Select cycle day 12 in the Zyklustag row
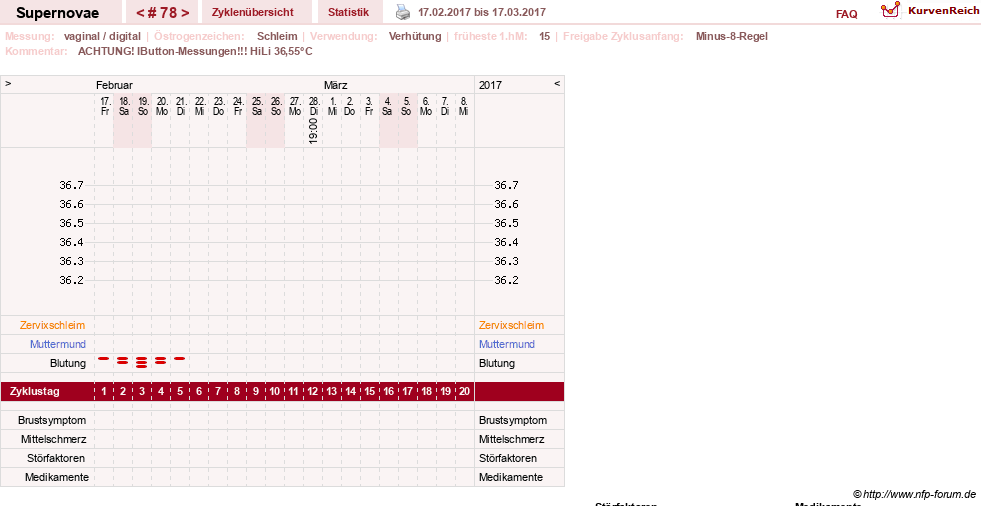981x506 pixels. tap(313, 392)
